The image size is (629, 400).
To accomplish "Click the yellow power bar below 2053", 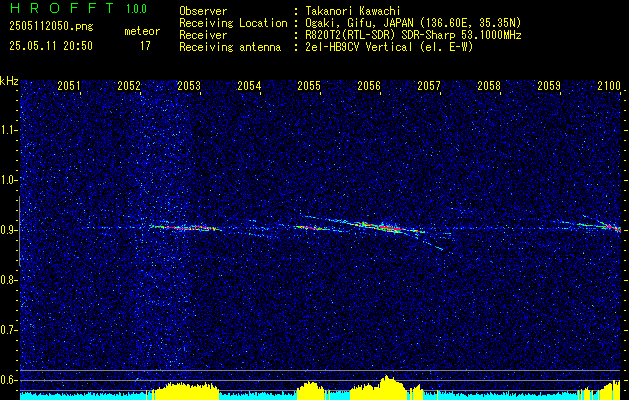I will (x=186, y=390).
